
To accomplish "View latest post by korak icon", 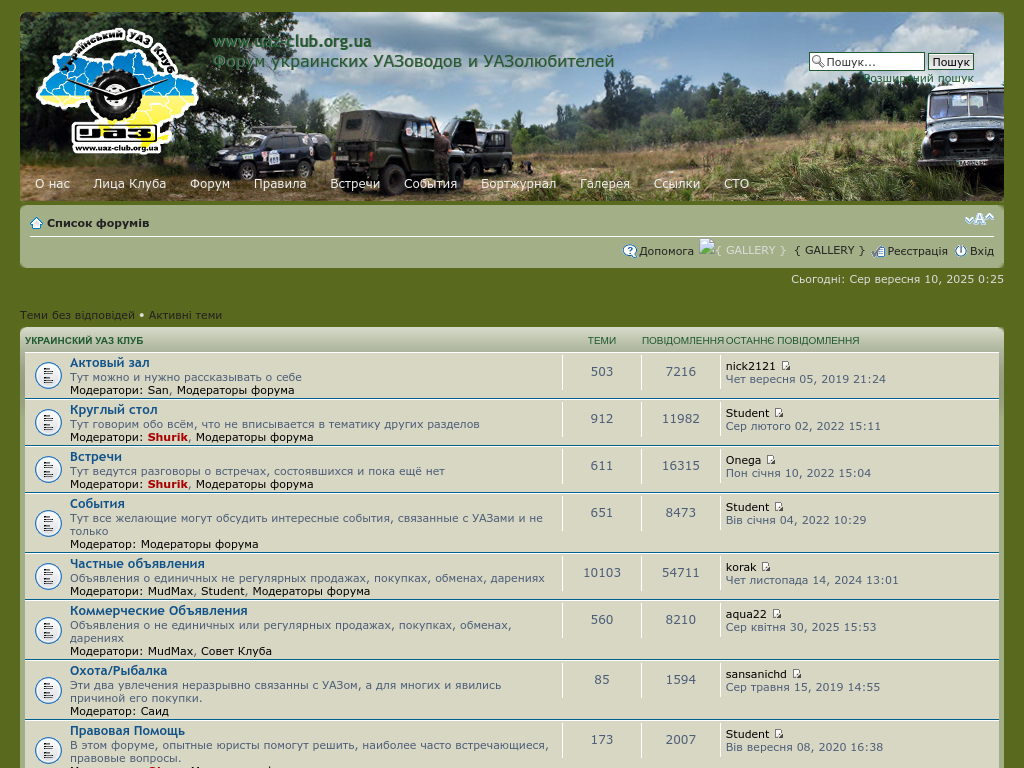I will click(767, 567).
